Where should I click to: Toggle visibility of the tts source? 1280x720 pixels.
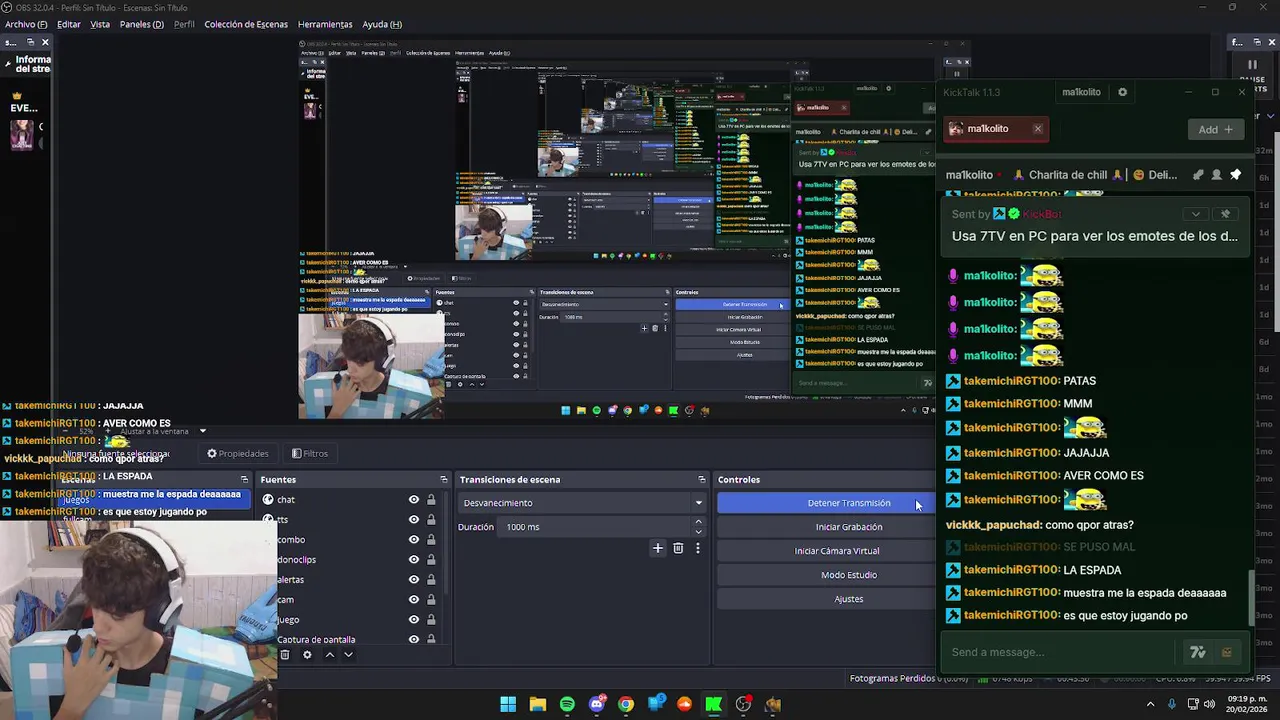pos(413,520)
